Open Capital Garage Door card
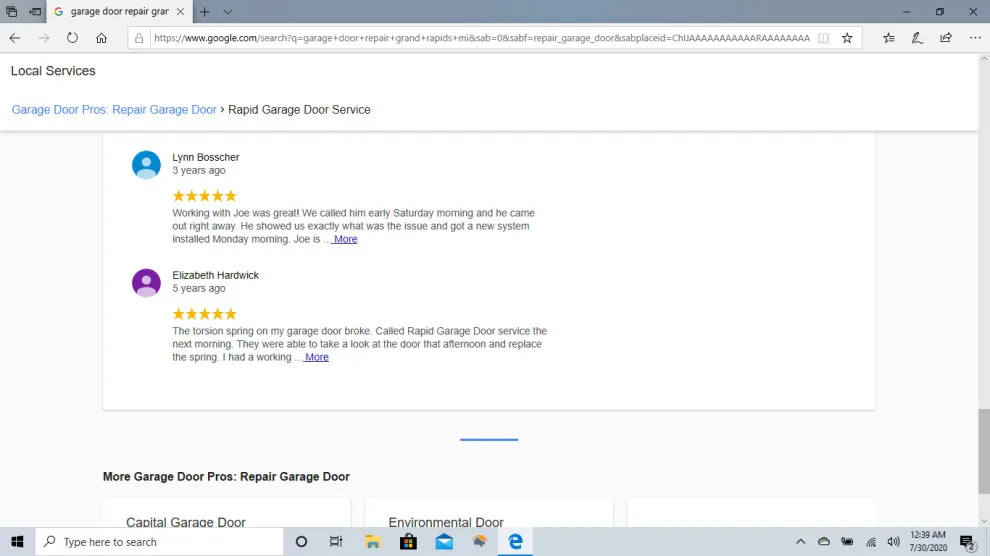Viewport: 990px width, 556px height. pyautogui.click(x=227, y=514)
